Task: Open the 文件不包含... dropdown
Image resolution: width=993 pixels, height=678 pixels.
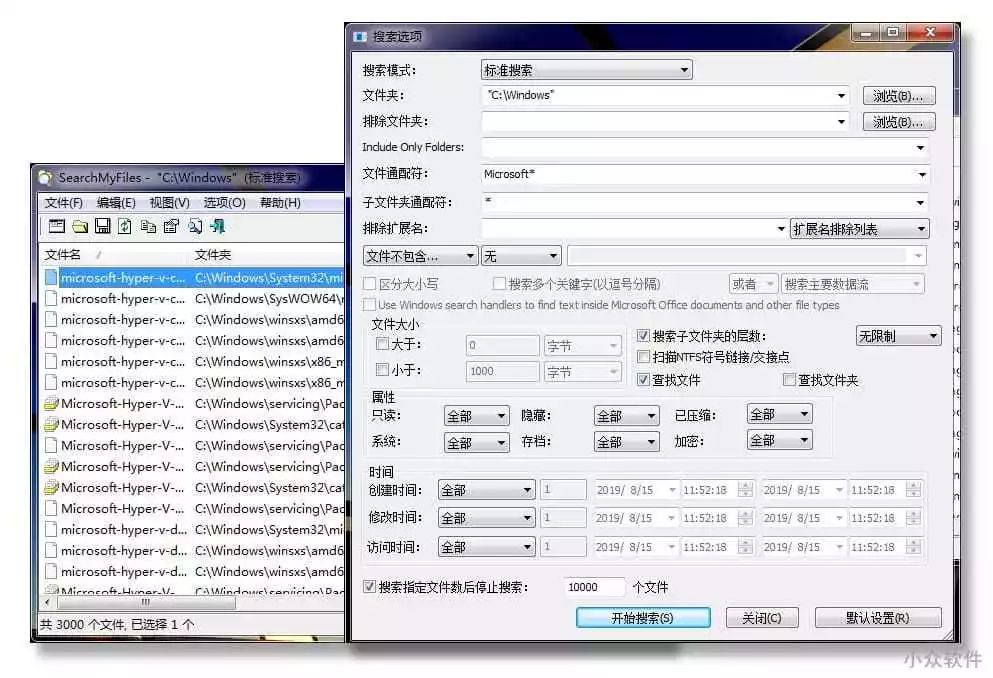Action: point(421,256)
